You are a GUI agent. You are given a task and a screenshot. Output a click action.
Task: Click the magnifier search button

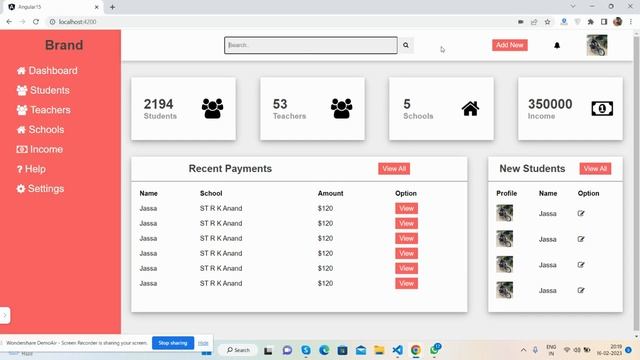(406, 45)
